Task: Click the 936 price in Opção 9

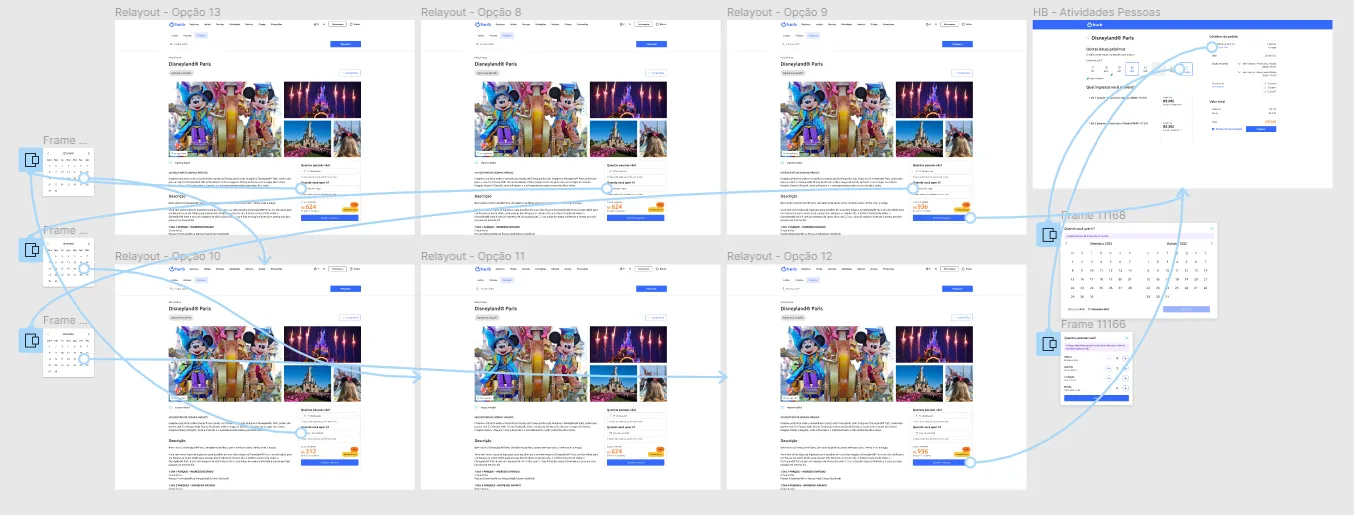Action: (x=922, y=207)
